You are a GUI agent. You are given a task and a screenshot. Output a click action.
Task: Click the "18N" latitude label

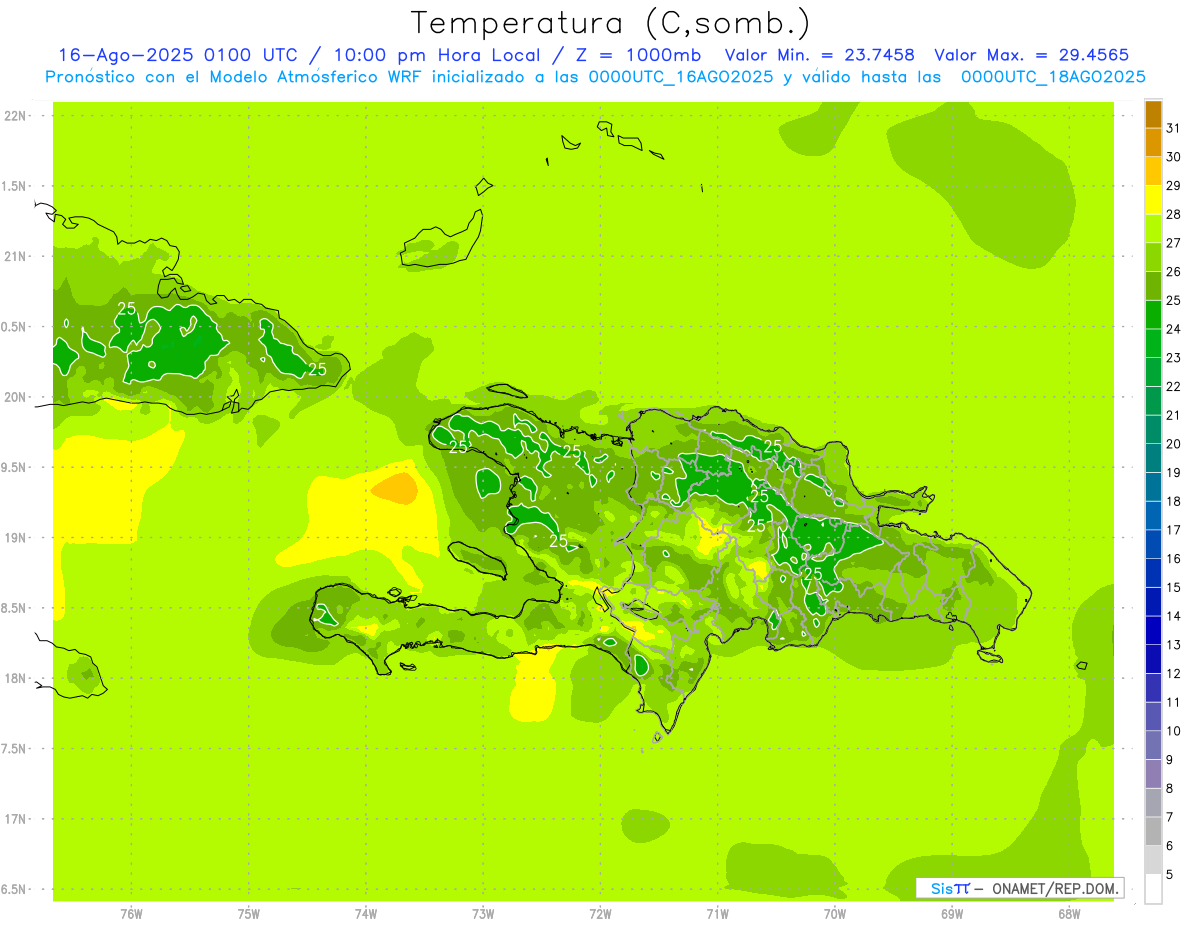(x=15, y=678)
